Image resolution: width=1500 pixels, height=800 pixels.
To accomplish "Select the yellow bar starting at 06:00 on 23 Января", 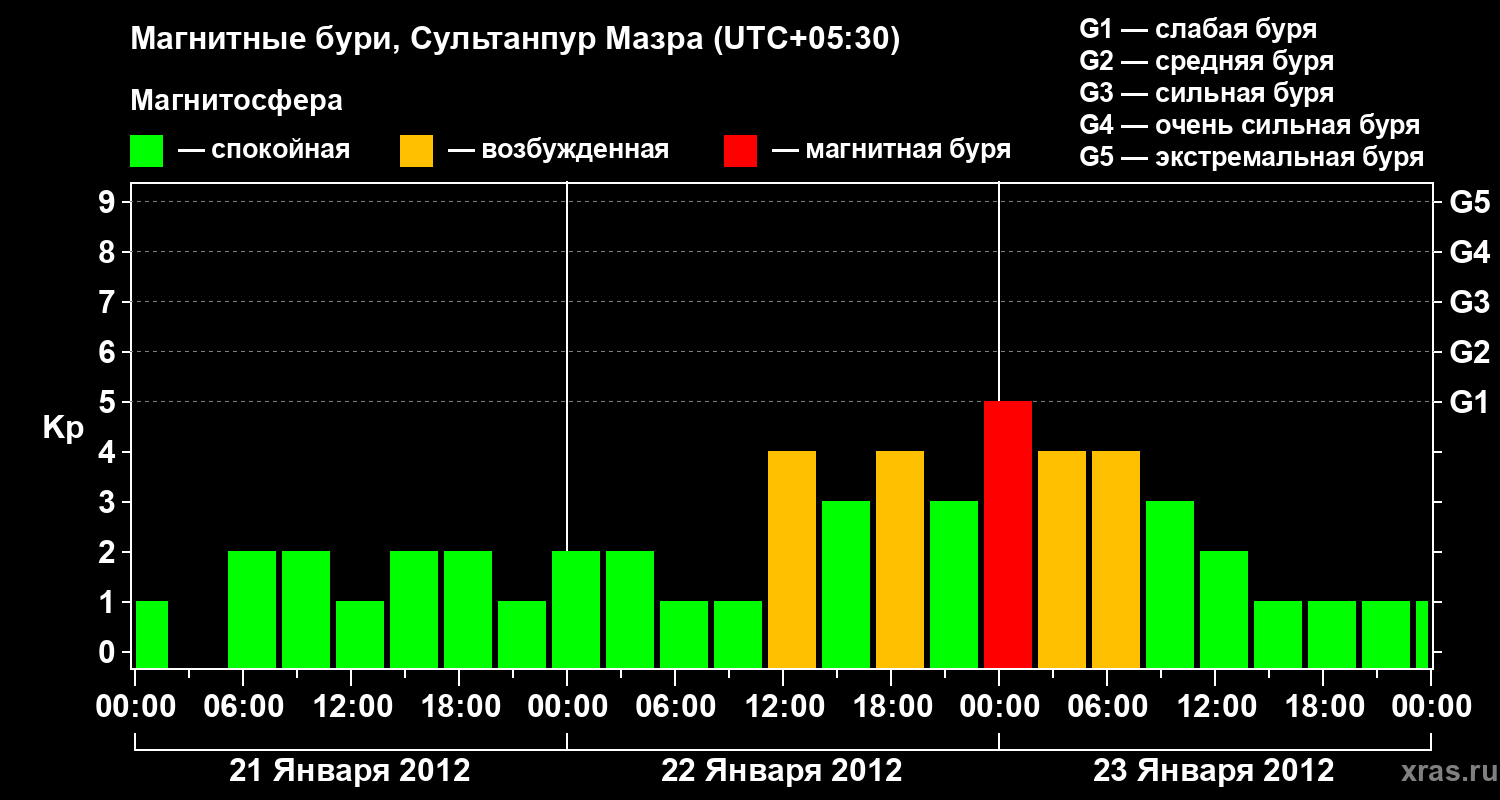I will 1116,559.
